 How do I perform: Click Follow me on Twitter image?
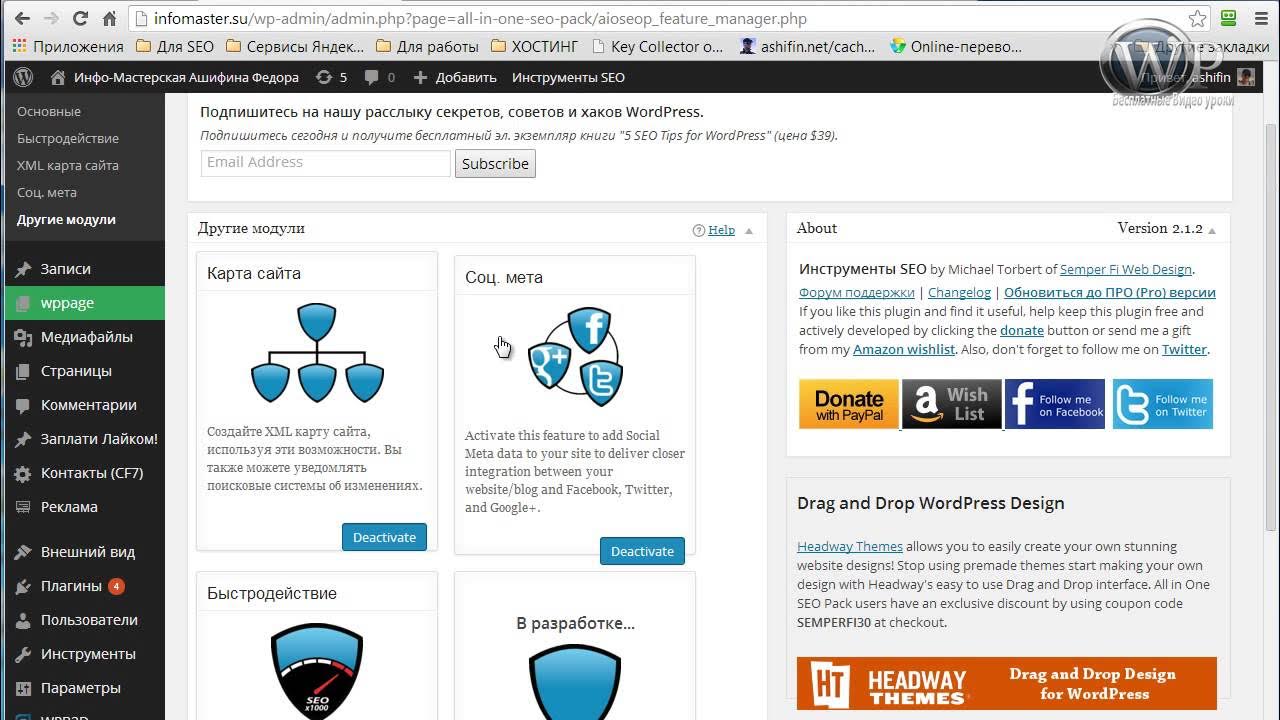(1163, 404)
